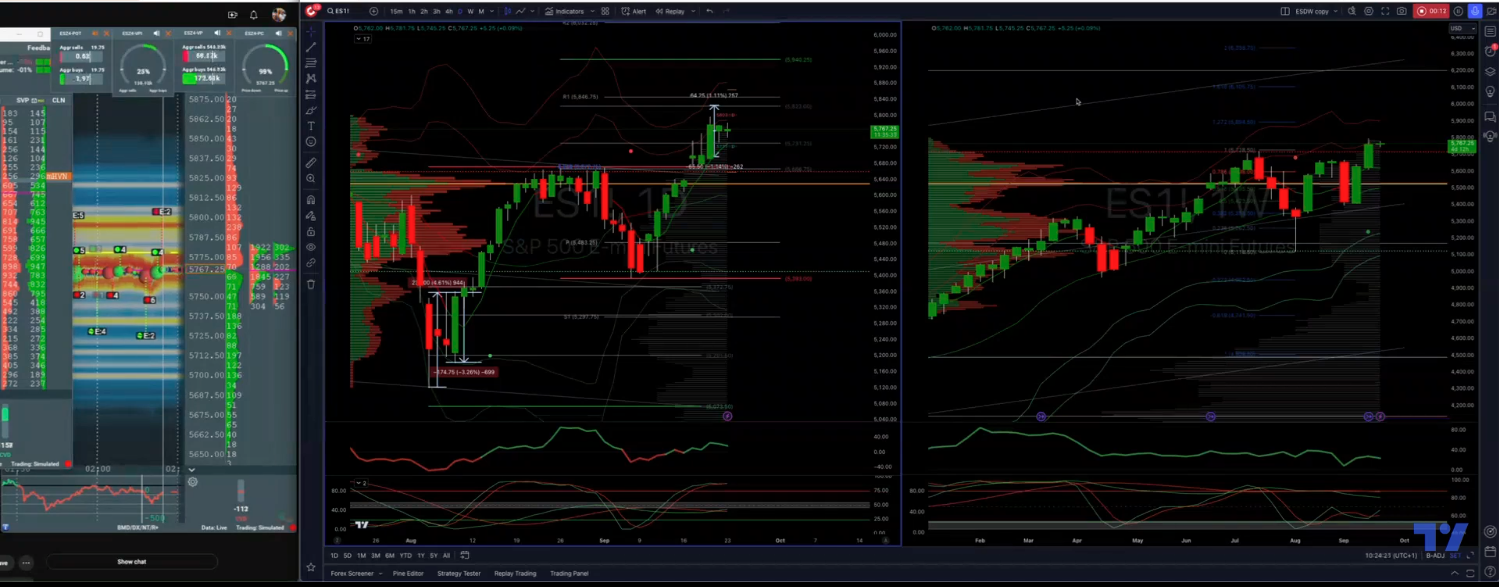Expand the Indicators favorites dropdown
Viewport: 1499px width, 587px height.
tap(592, 11)
